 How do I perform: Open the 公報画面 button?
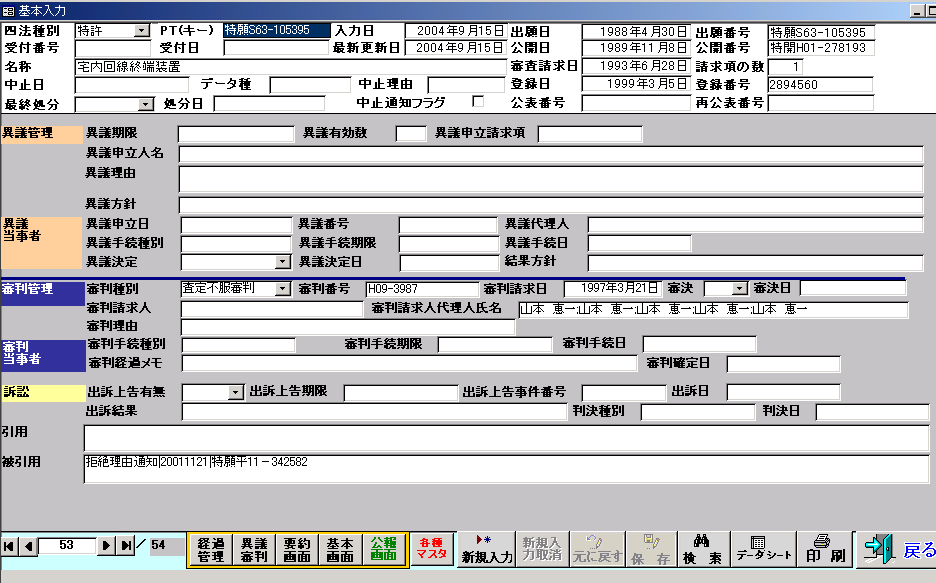[x=384, y=548]
